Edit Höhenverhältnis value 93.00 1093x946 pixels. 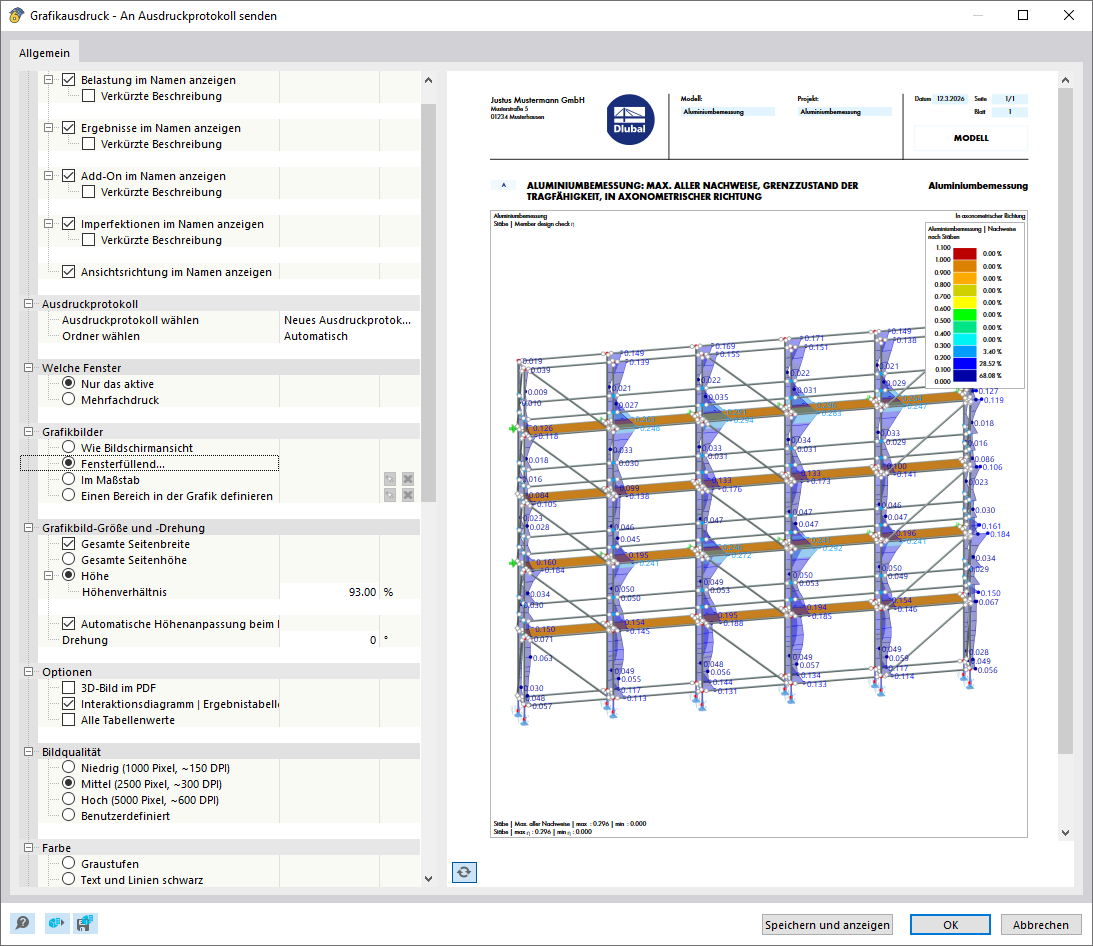330,592
